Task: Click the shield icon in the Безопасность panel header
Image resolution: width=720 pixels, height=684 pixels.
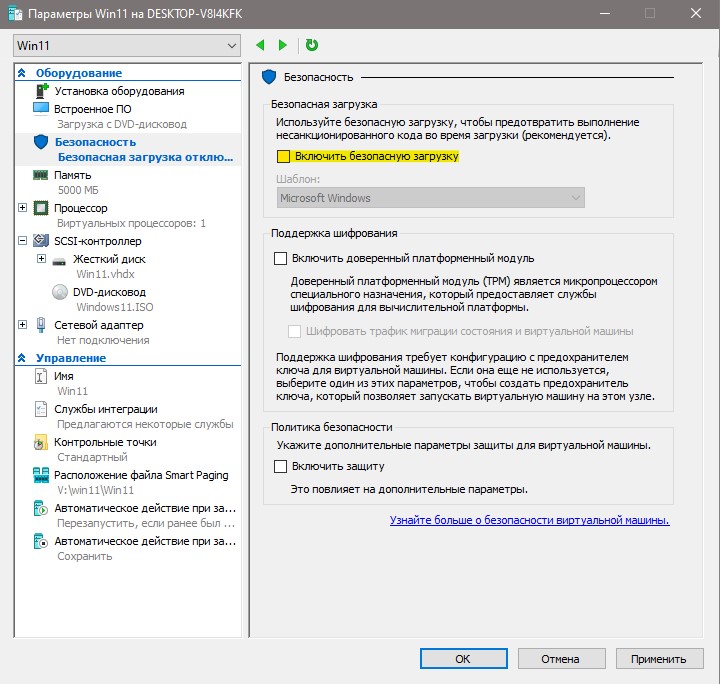Action: [x=269, y=77]
